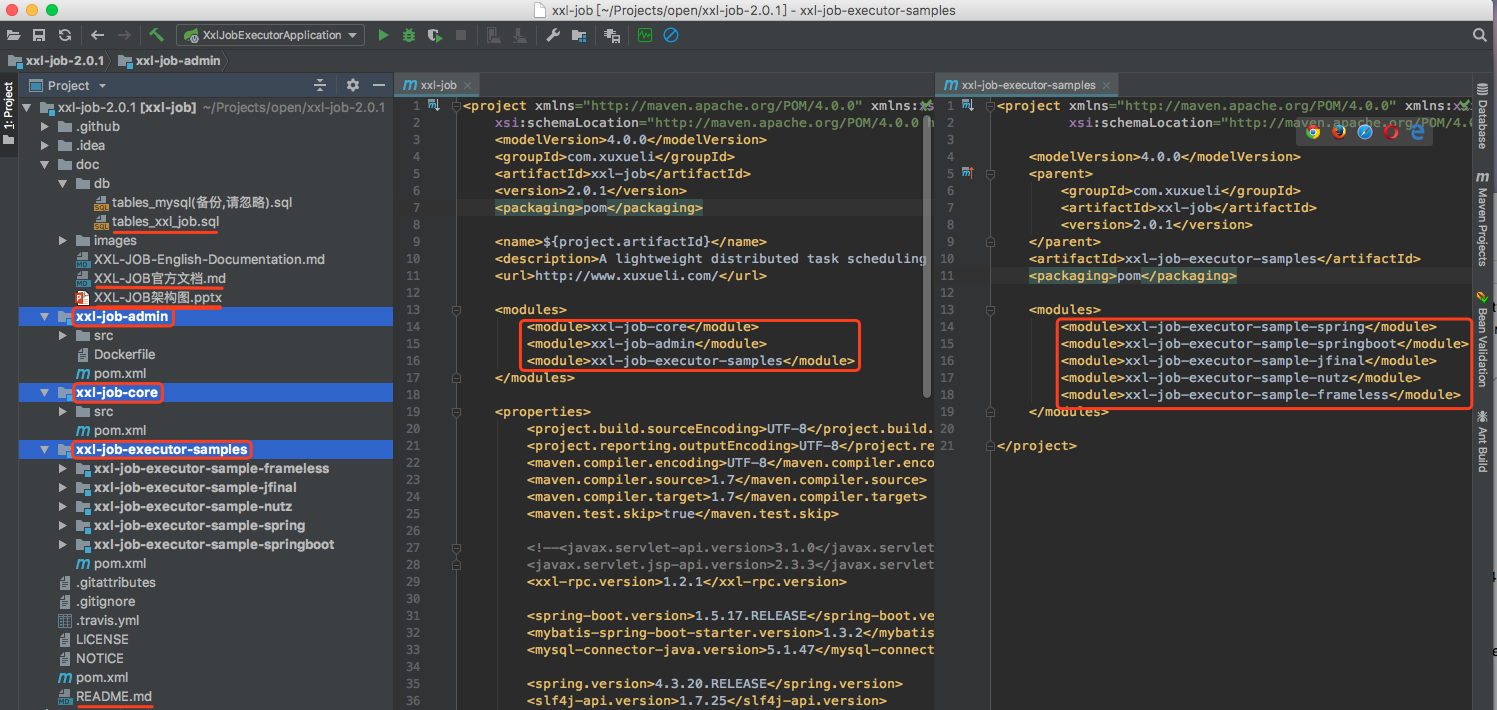The height and width of the screenshot is (710, 1497).
Task: Open the Project view selector dropdown
Action: point(102,86)
